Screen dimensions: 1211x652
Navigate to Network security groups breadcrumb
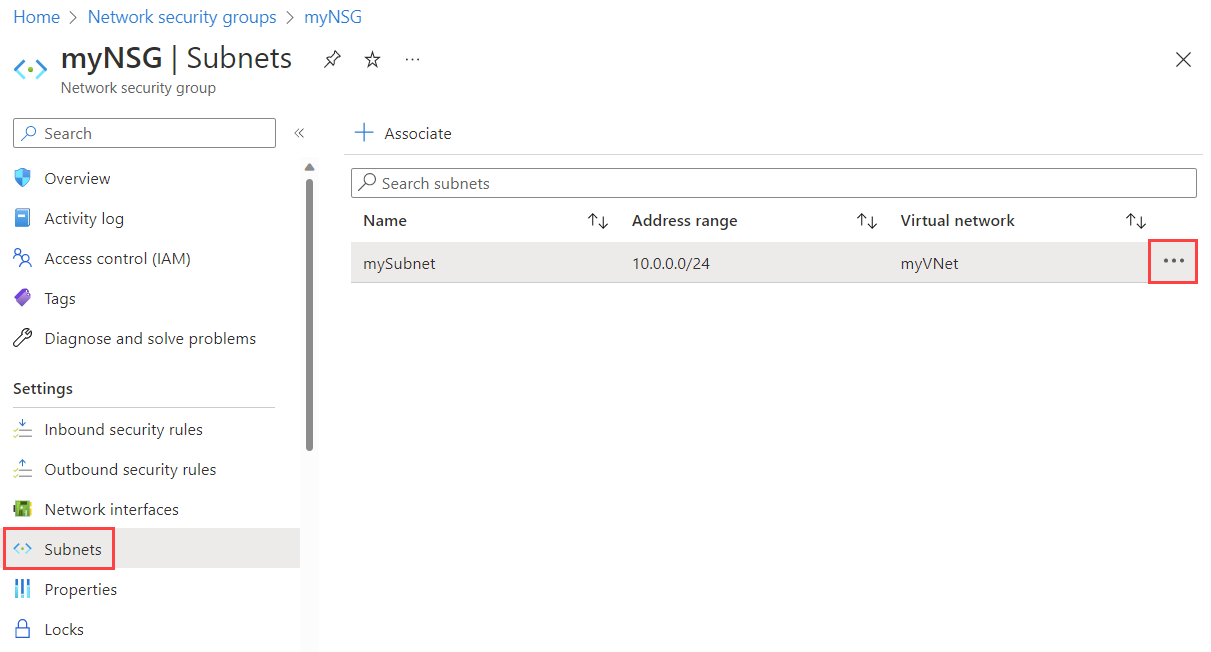[181, 16]
